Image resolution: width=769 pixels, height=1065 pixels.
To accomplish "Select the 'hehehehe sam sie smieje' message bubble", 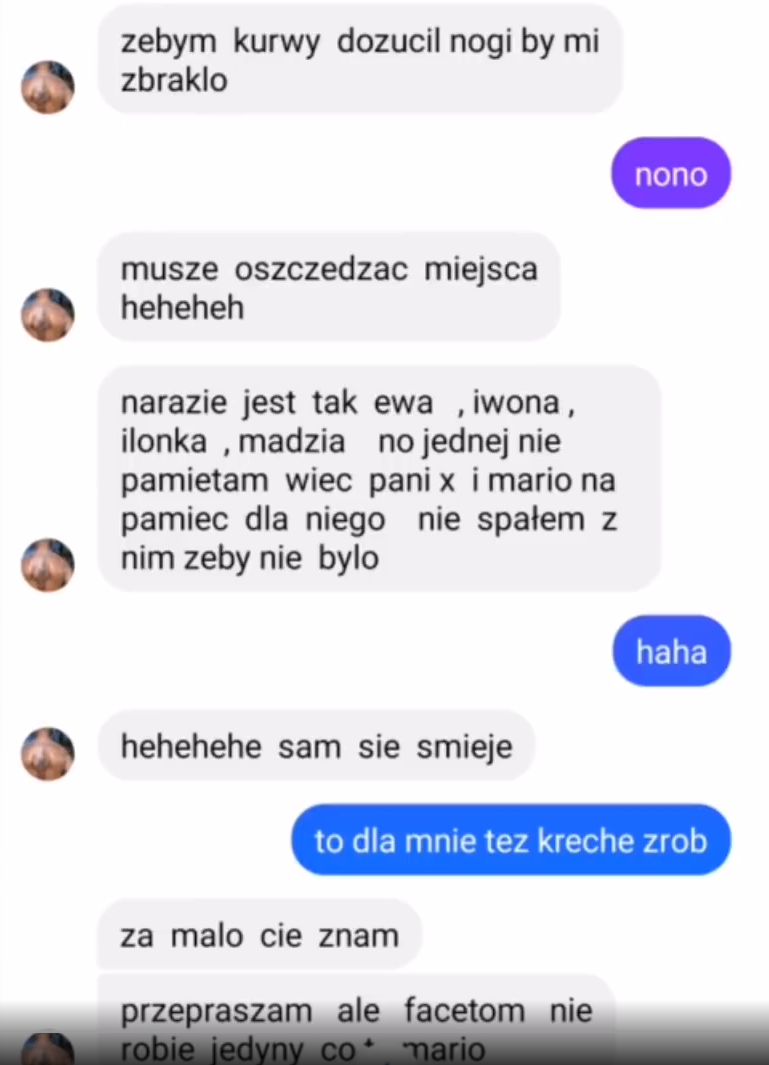I will pyautogui.click(x=316, y=746).
